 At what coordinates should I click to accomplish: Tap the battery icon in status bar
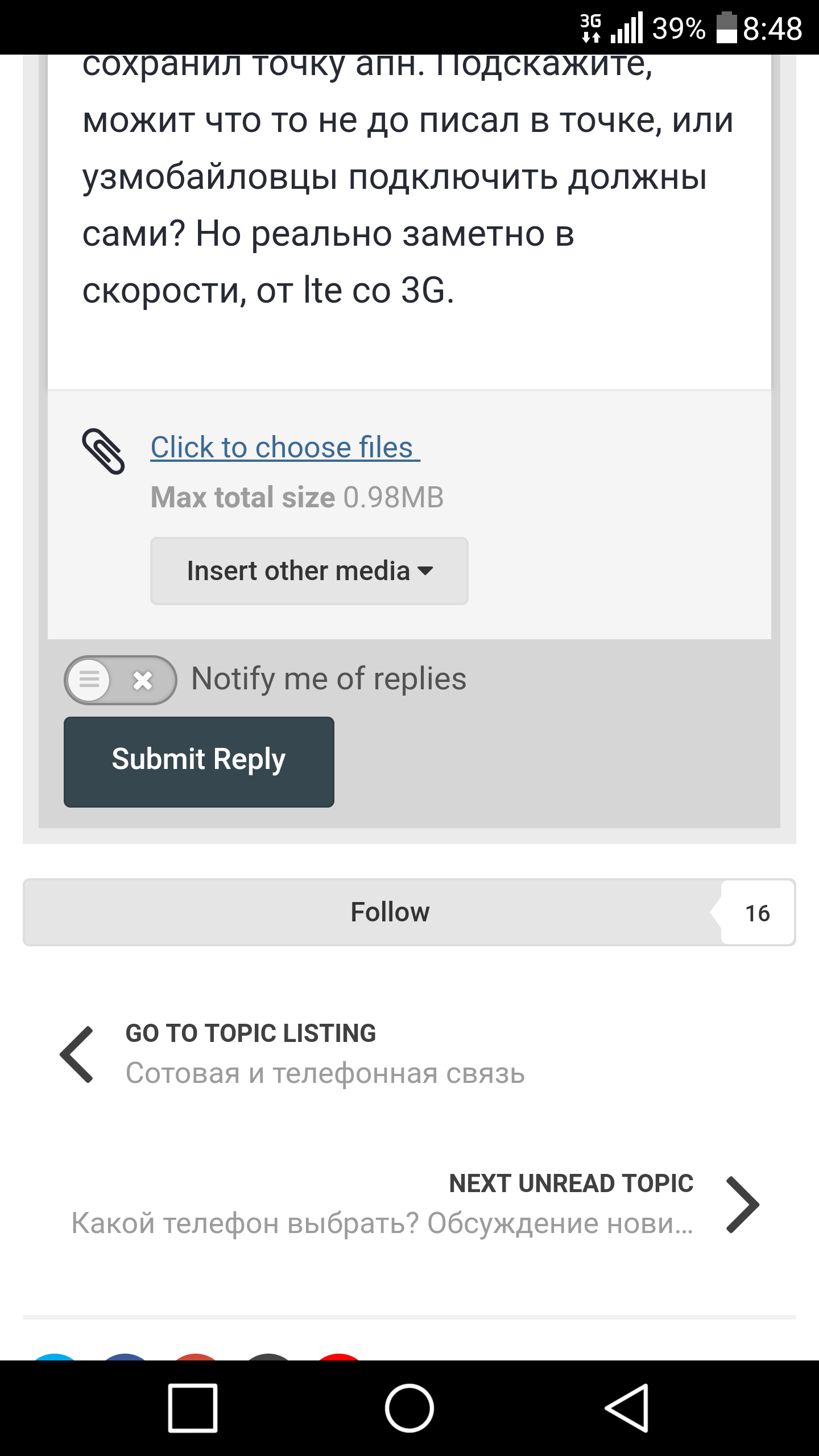coord(726,28)
